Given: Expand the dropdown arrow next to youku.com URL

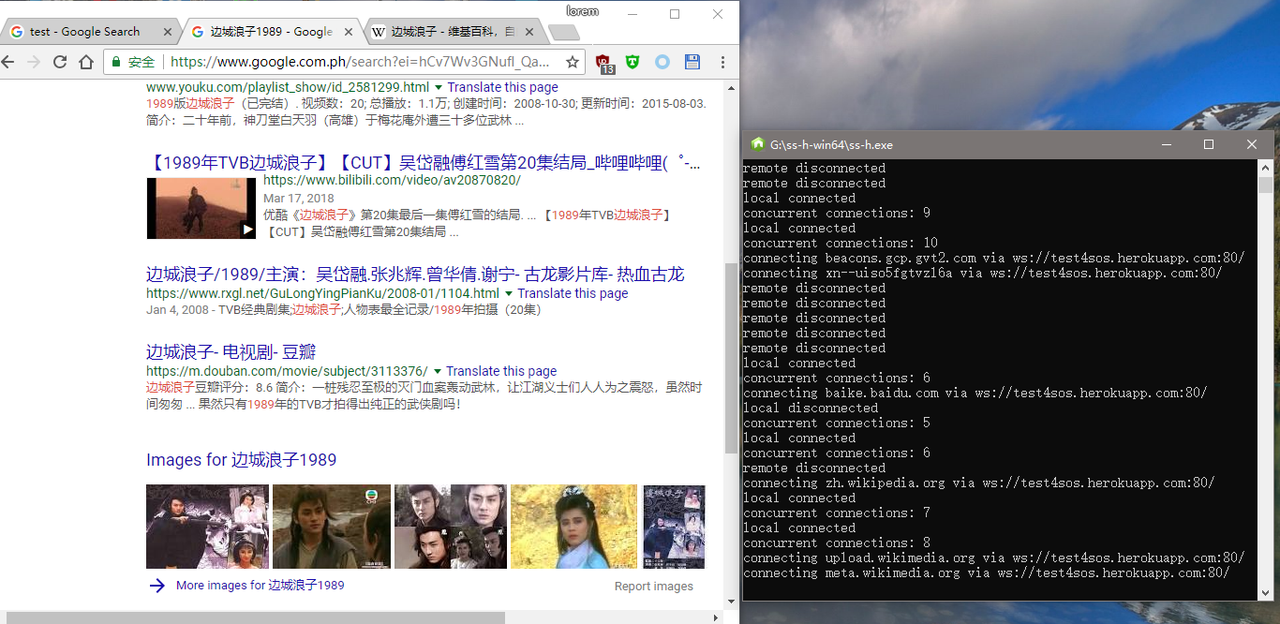Looking at the screenshot, I should point(438,88).
